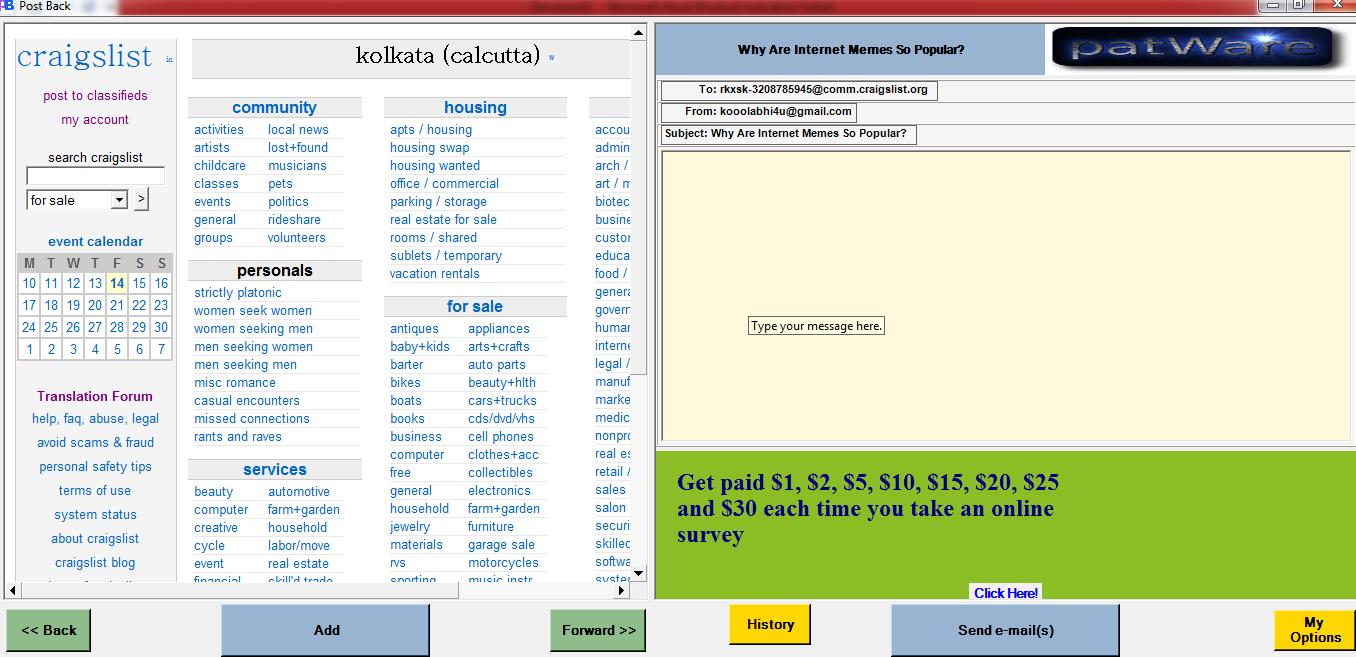The width and height of the screenshot is (1356, 657).
Task: Click Send e-mail(s) button
Action: coord(1005,630)
